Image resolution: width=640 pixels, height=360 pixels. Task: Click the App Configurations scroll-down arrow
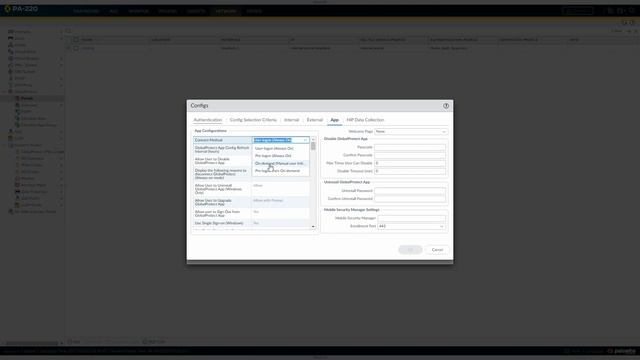(313, 227)
